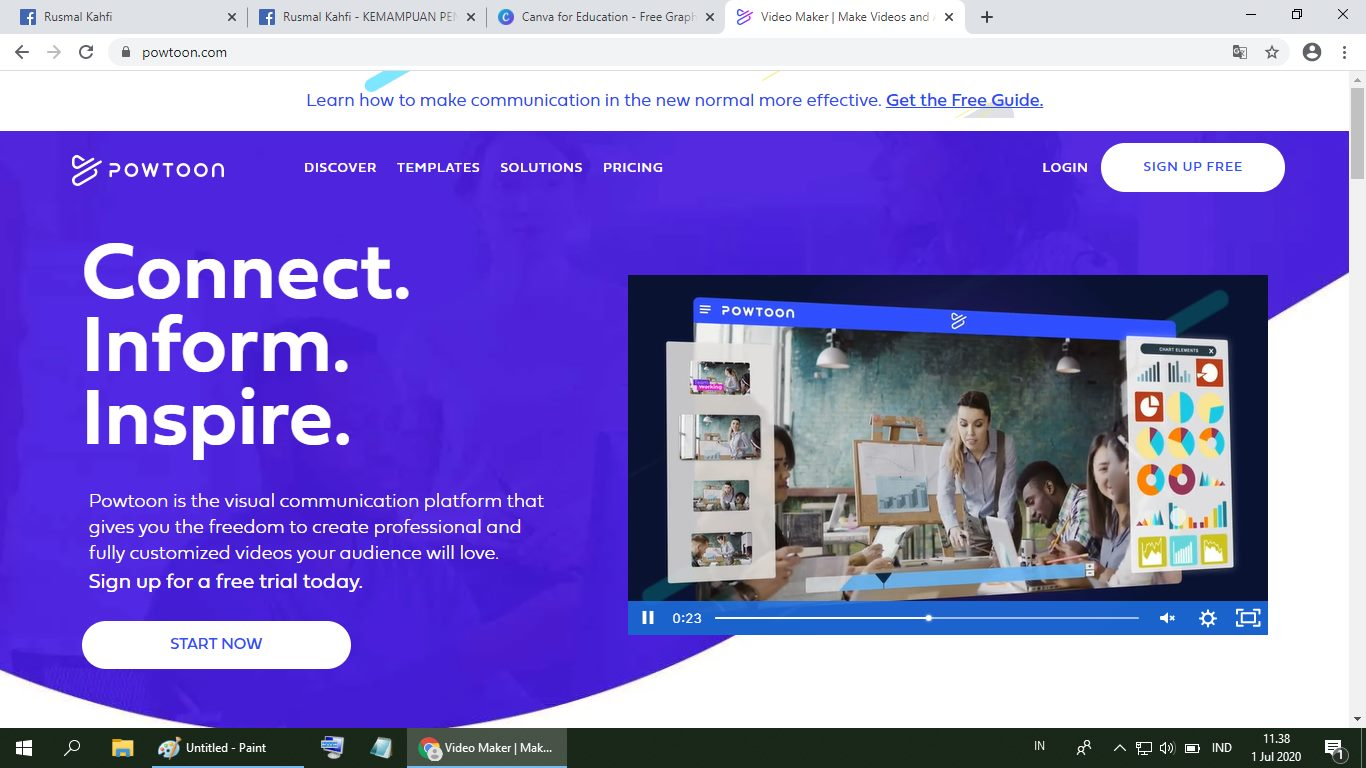Open the Windows Start menu
The height and width of the screenshot is (768, 1366).
24,747
